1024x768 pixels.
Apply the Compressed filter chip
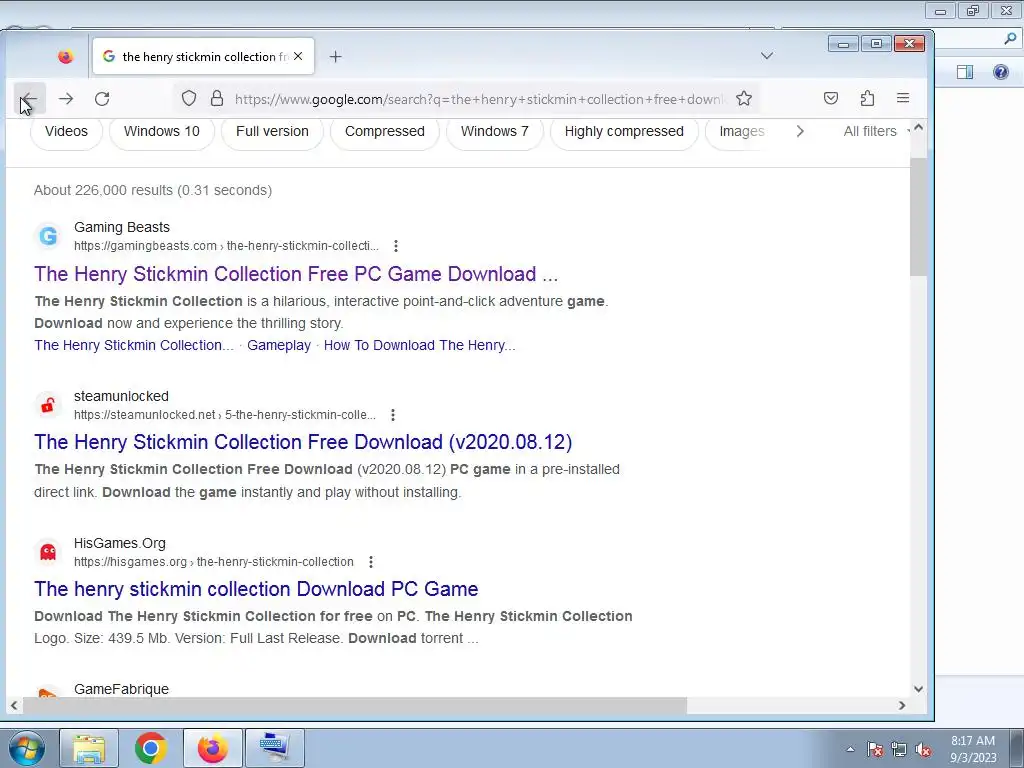pos(385,131)
